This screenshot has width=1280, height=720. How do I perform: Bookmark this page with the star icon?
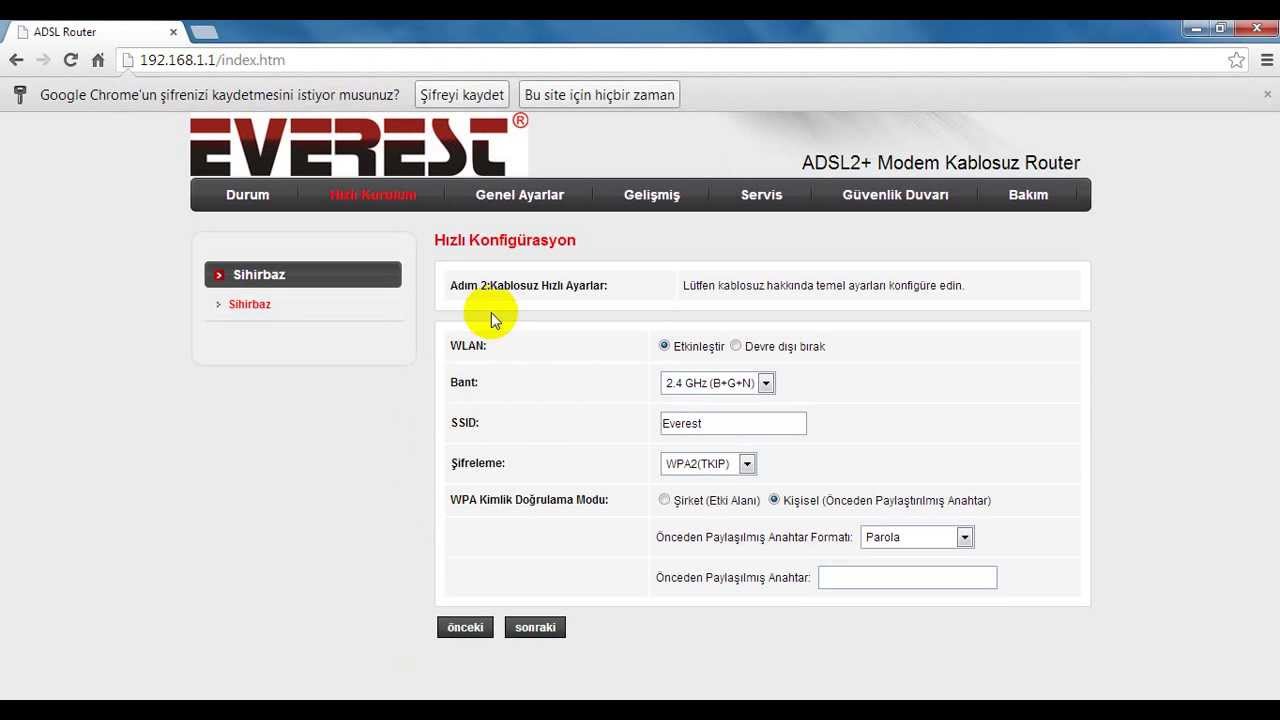1237,60
